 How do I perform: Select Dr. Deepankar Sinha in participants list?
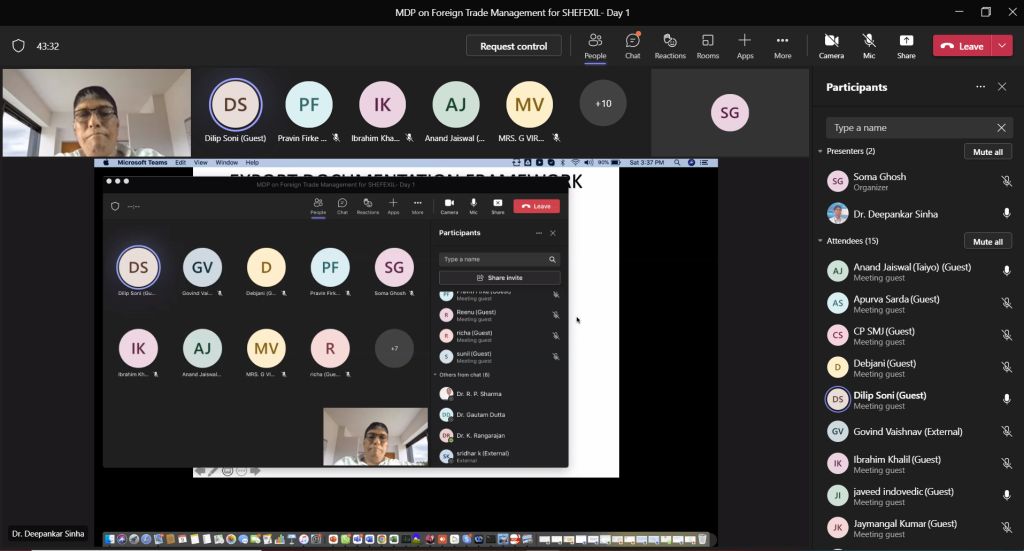point(918,213)
